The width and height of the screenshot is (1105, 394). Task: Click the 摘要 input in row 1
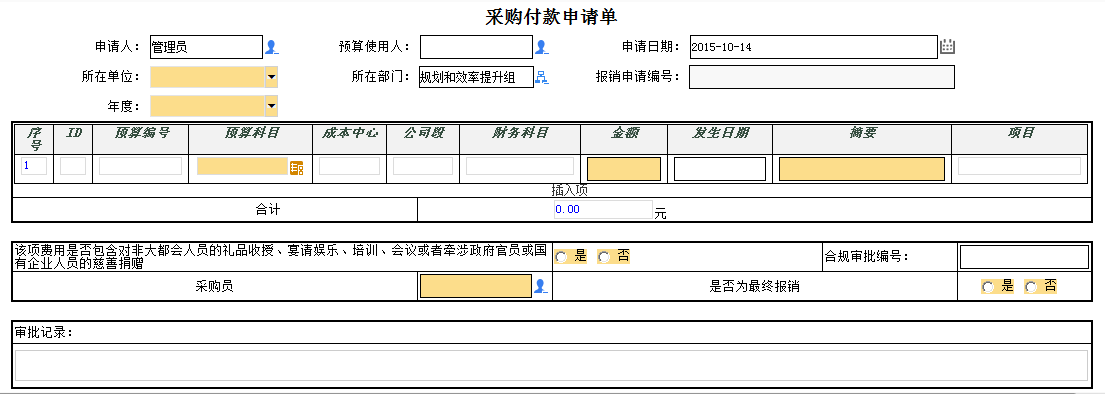click(862, 169)
